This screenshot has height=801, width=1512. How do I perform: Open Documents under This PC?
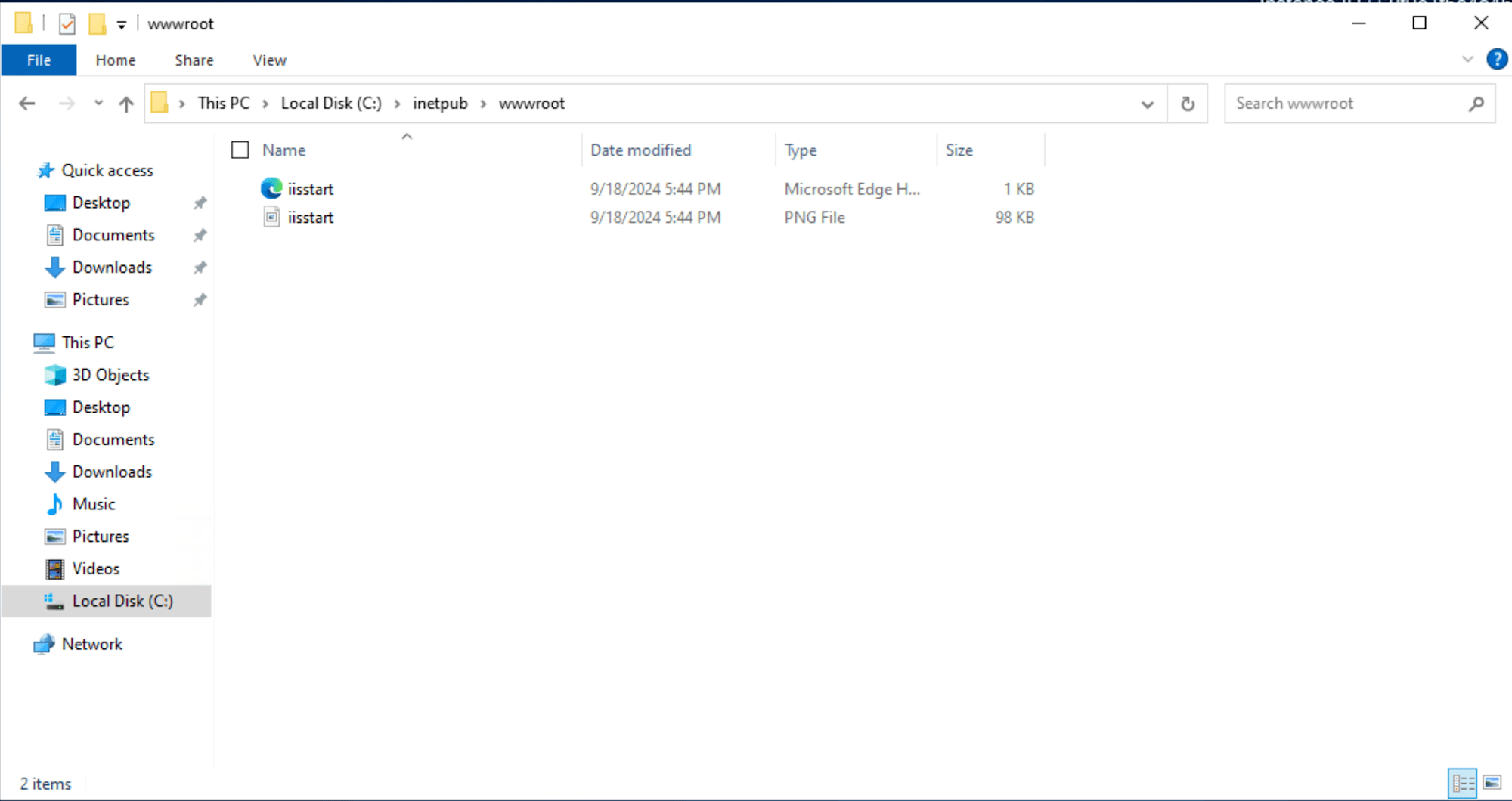click(x=113, y=440)
